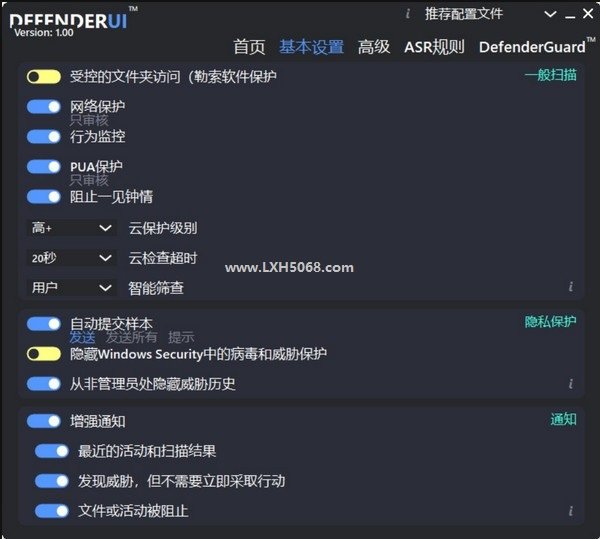Open the ASR规则 tab

click(x=434, y=47)
